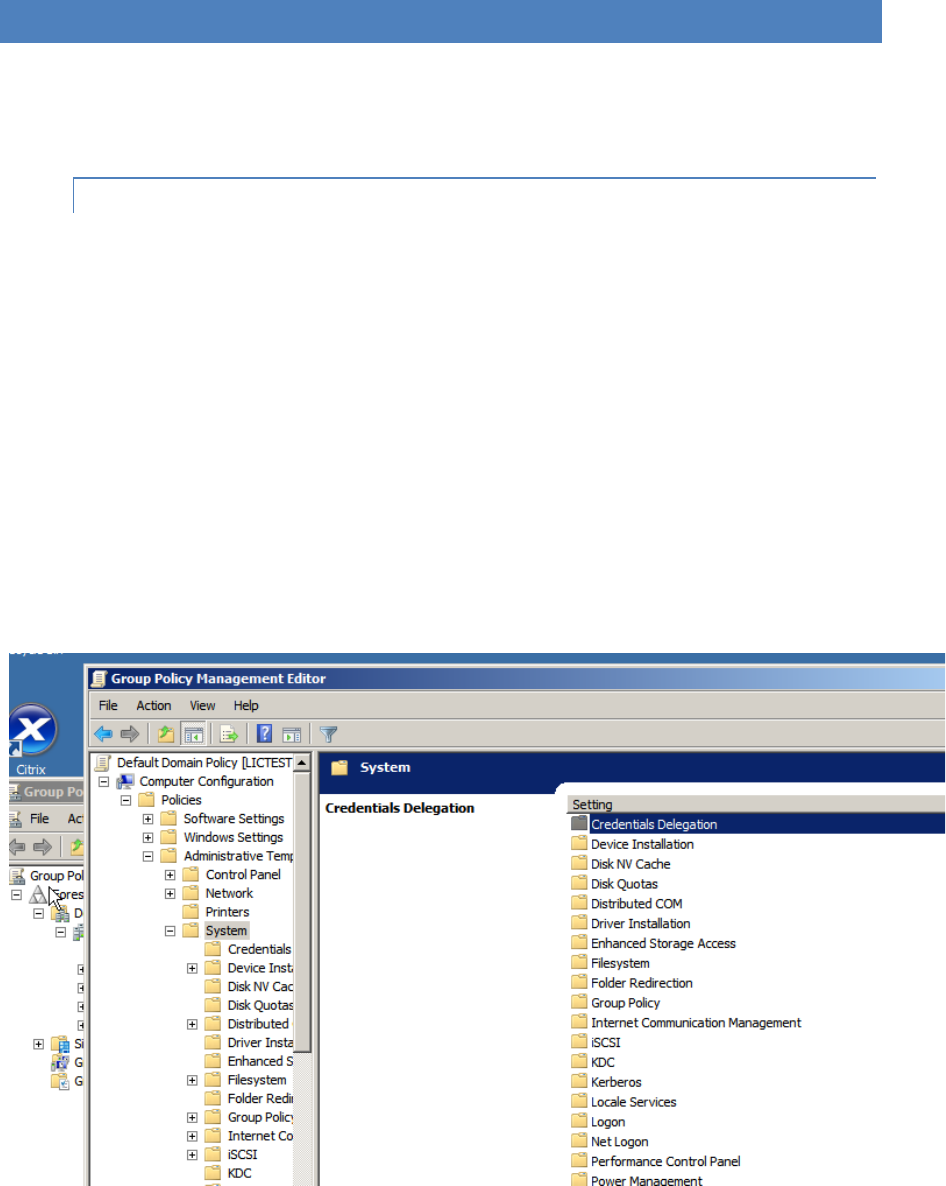The width and height of the screenshot is (946, 1186).
Task: Open the File menu in Editor
Action: coord(108,705)
